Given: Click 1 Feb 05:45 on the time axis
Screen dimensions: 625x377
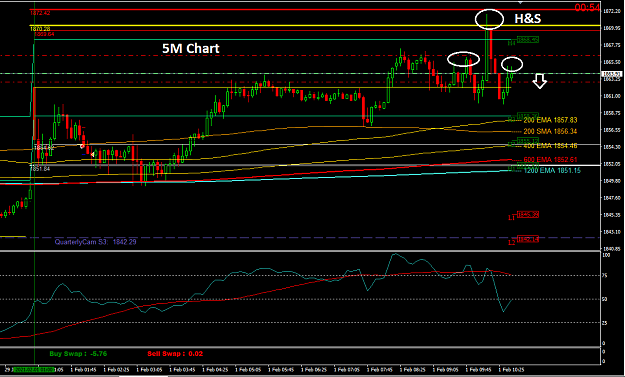Looking at the screenshot, I should tap(281, 369).
